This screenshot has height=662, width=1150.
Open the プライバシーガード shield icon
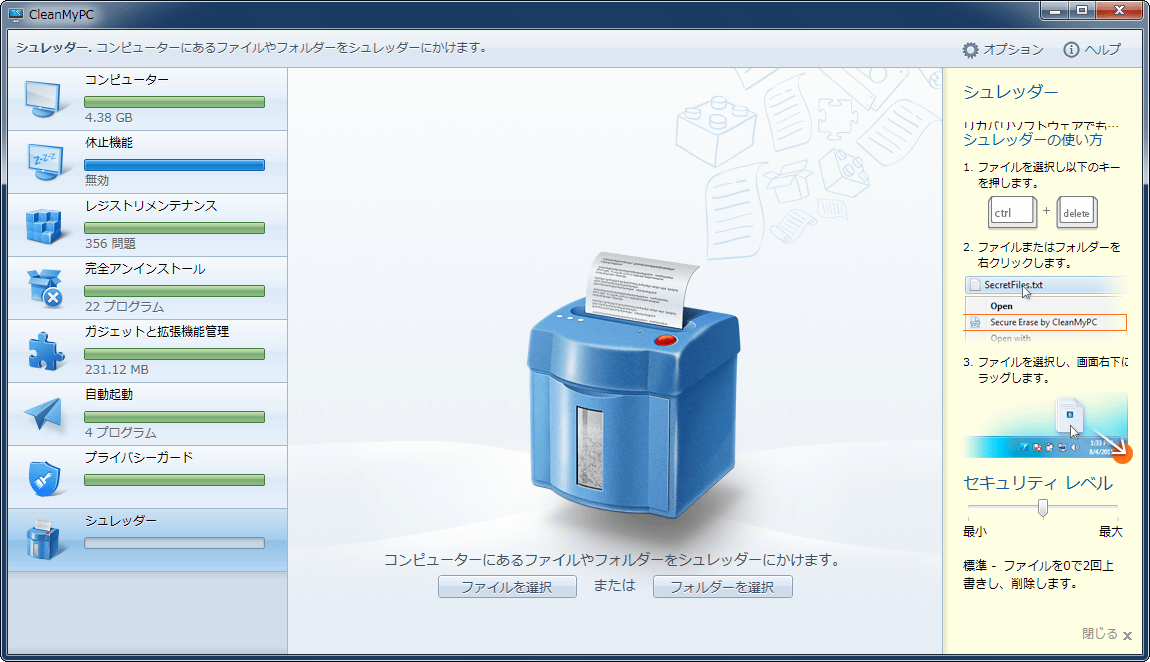point(44,478)
